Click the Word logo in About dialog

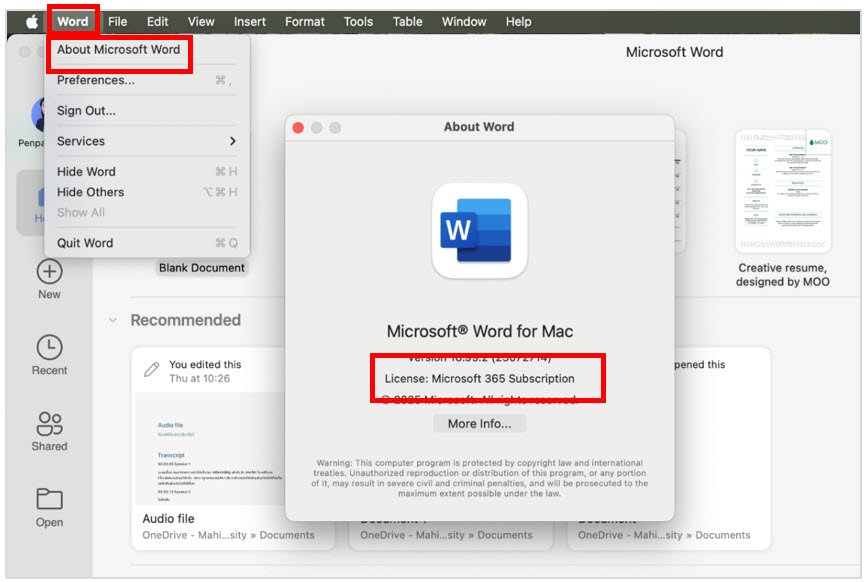[x=479, y=231]
